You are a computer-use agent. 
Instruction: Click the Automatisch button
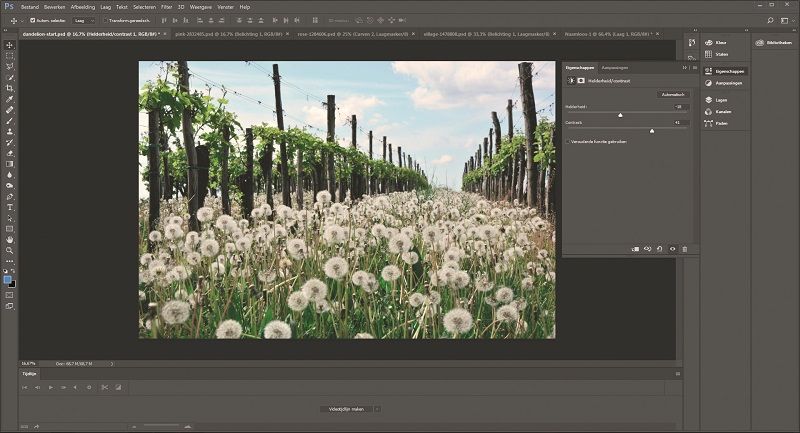(674, 94)
